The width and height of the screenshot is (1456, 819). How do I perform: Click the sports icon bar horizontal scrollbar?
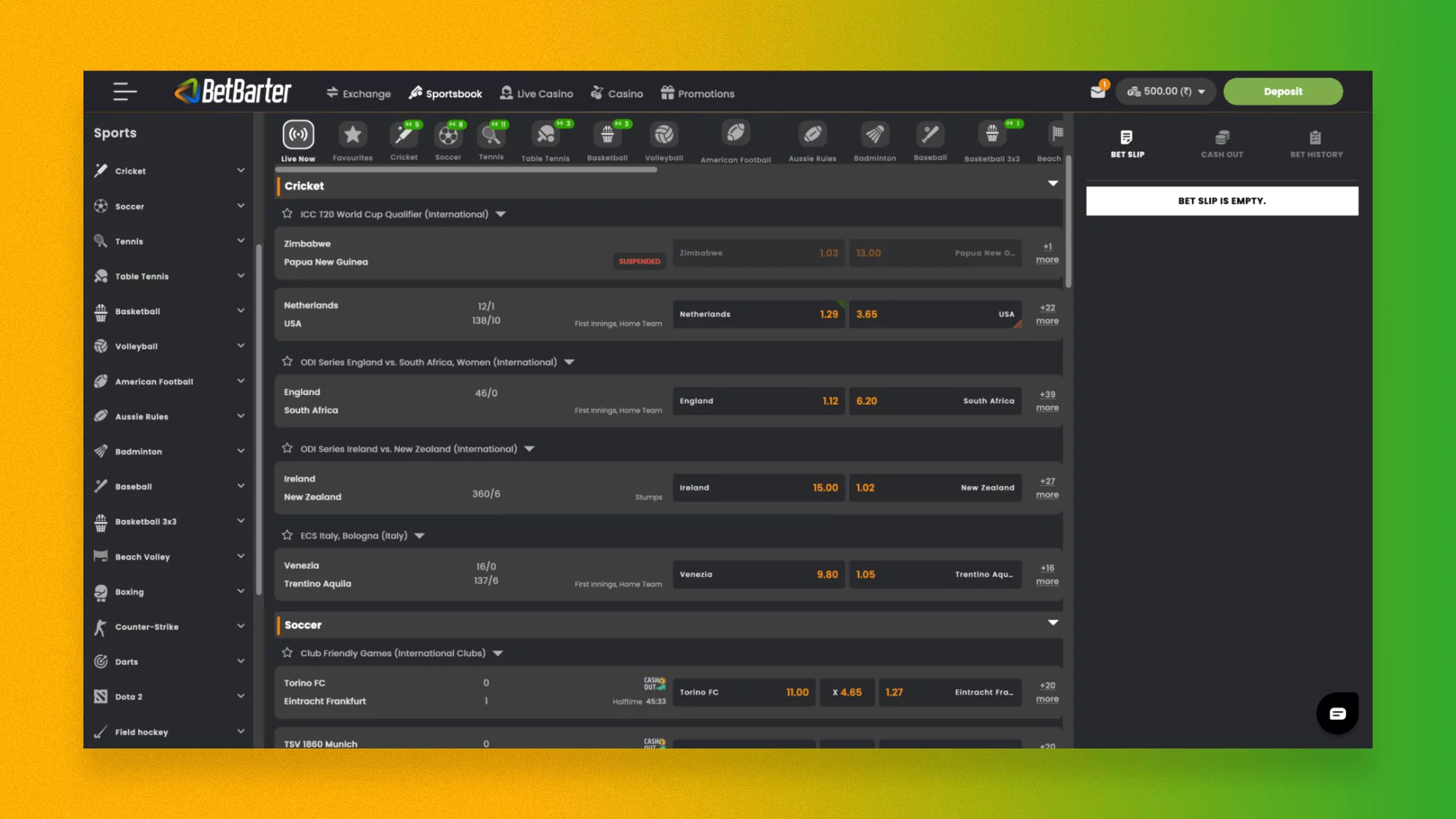[466, 170]
